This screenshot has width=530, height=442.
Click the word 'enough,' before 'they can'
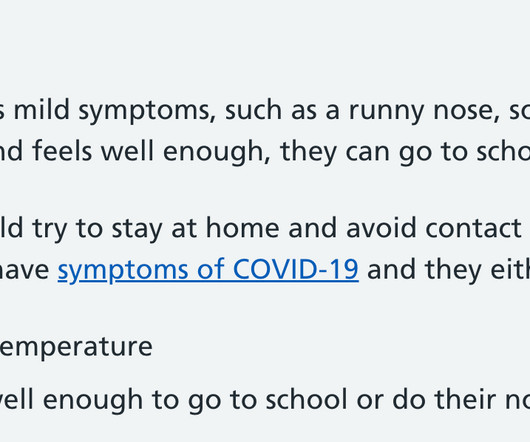pos(217,152)
